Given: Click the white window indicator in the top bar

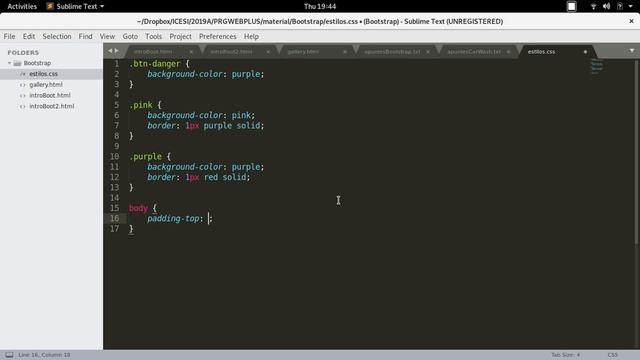Looking at the screenshot, I should pyautogui.click(x=571, y=6).
